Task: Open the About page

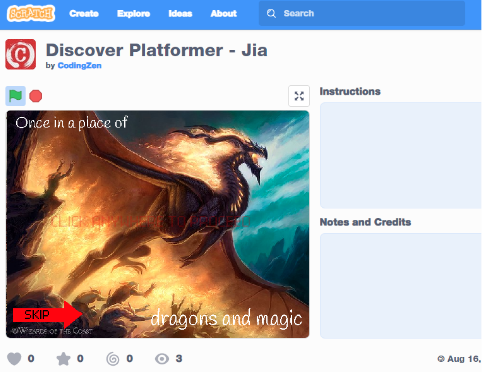Action: pos(223,14)
